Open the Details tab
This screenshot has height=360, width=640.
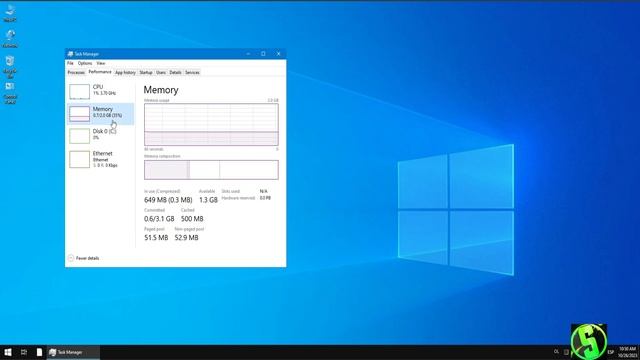(176, 72)
